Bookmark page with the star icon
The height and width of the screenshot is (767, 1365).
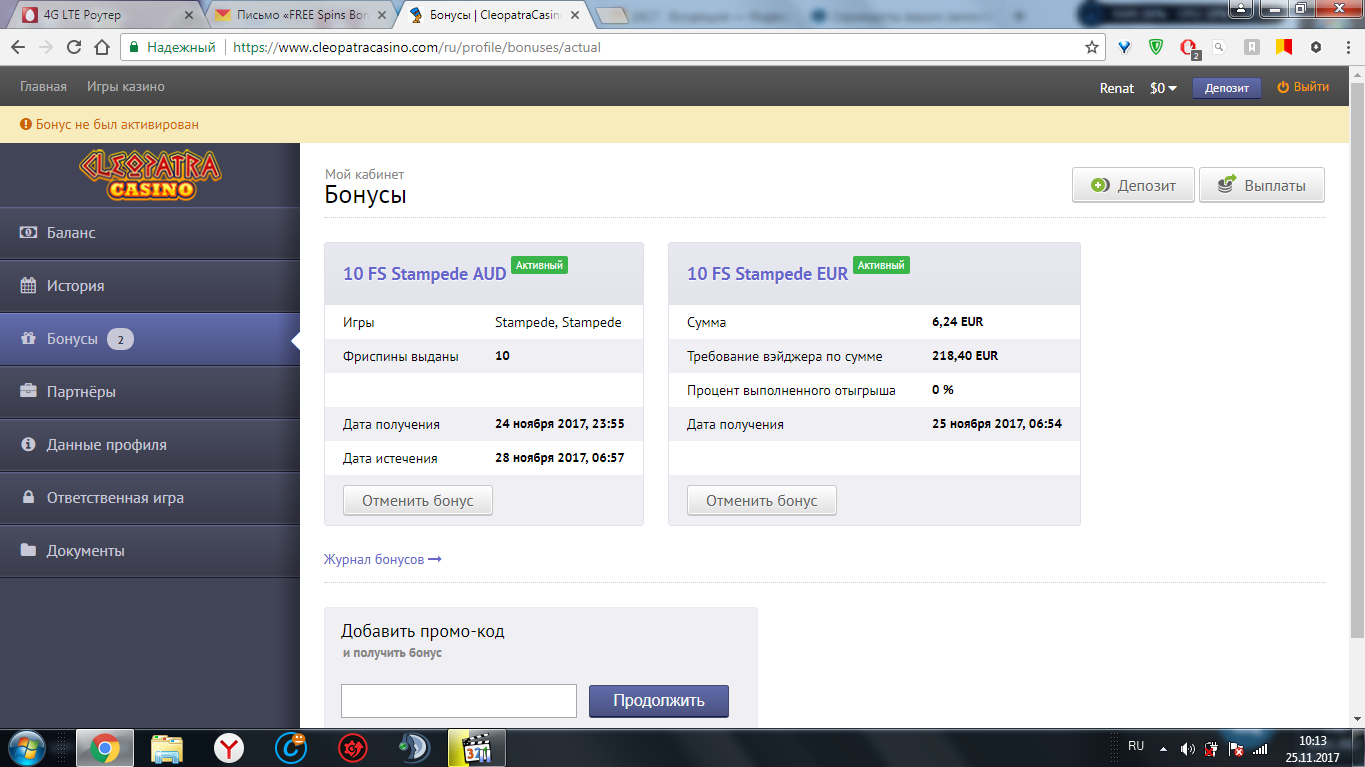[x=1092, y=47]
